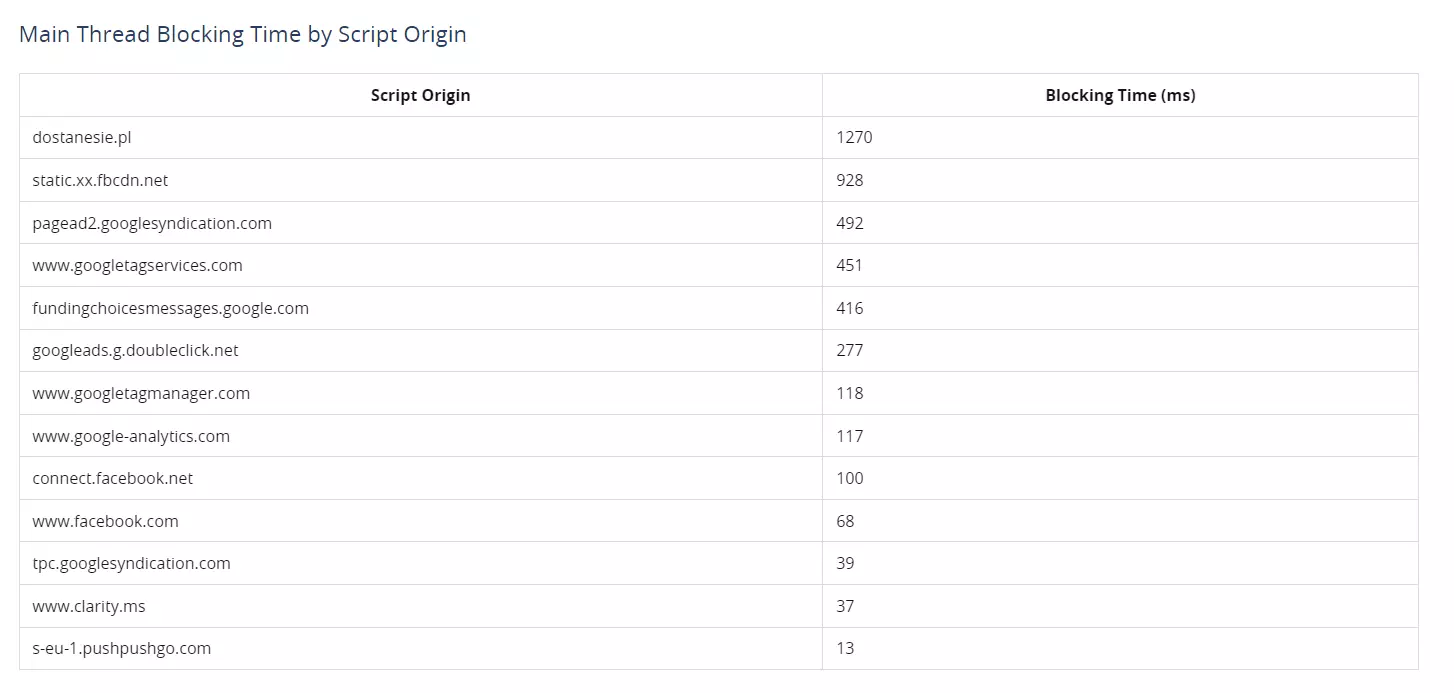This screenshot has width=1454, height=693.
Task: Select the www.google-analytics.com row
Action: 718,436
